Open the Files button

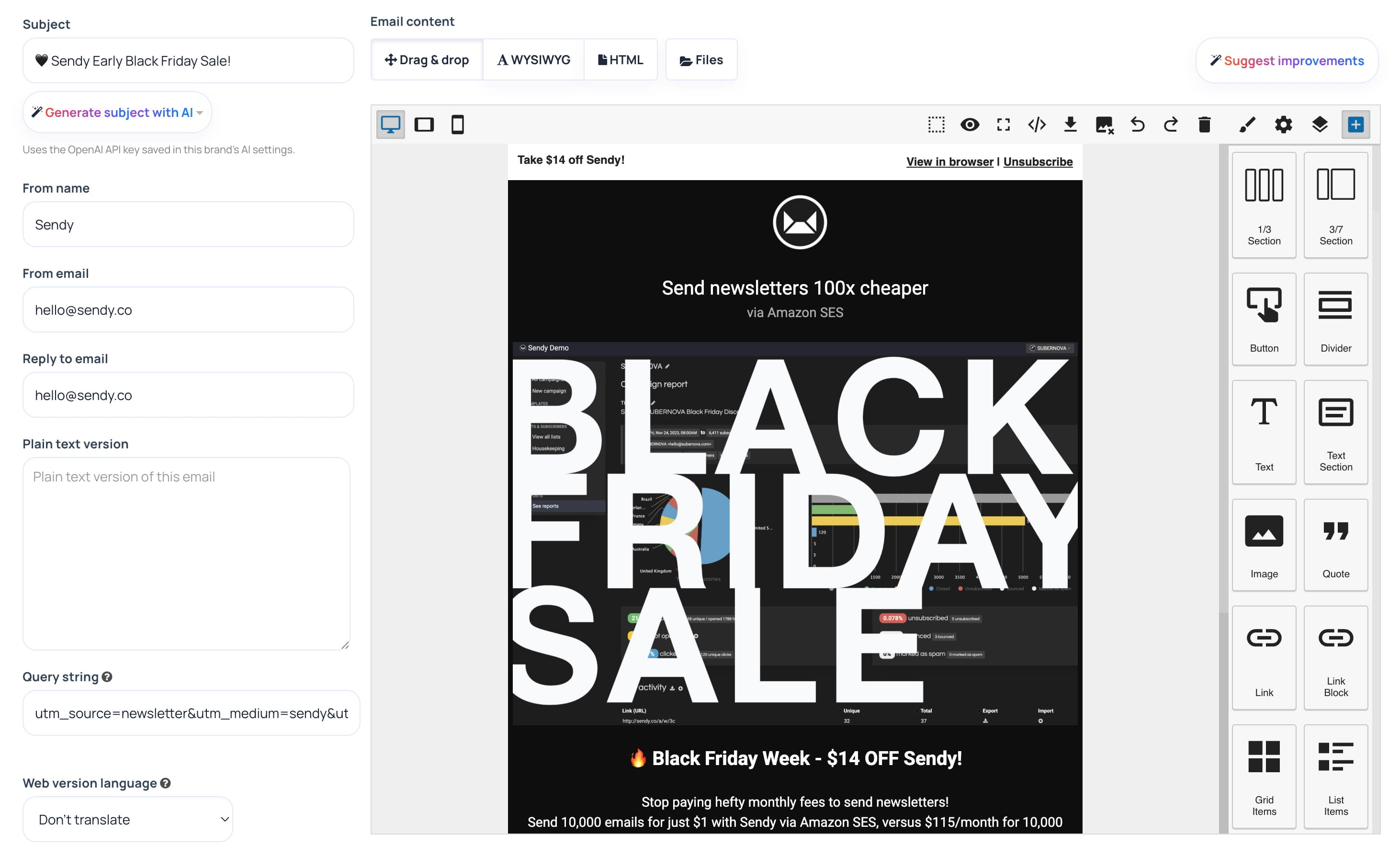tap(701, 60)
